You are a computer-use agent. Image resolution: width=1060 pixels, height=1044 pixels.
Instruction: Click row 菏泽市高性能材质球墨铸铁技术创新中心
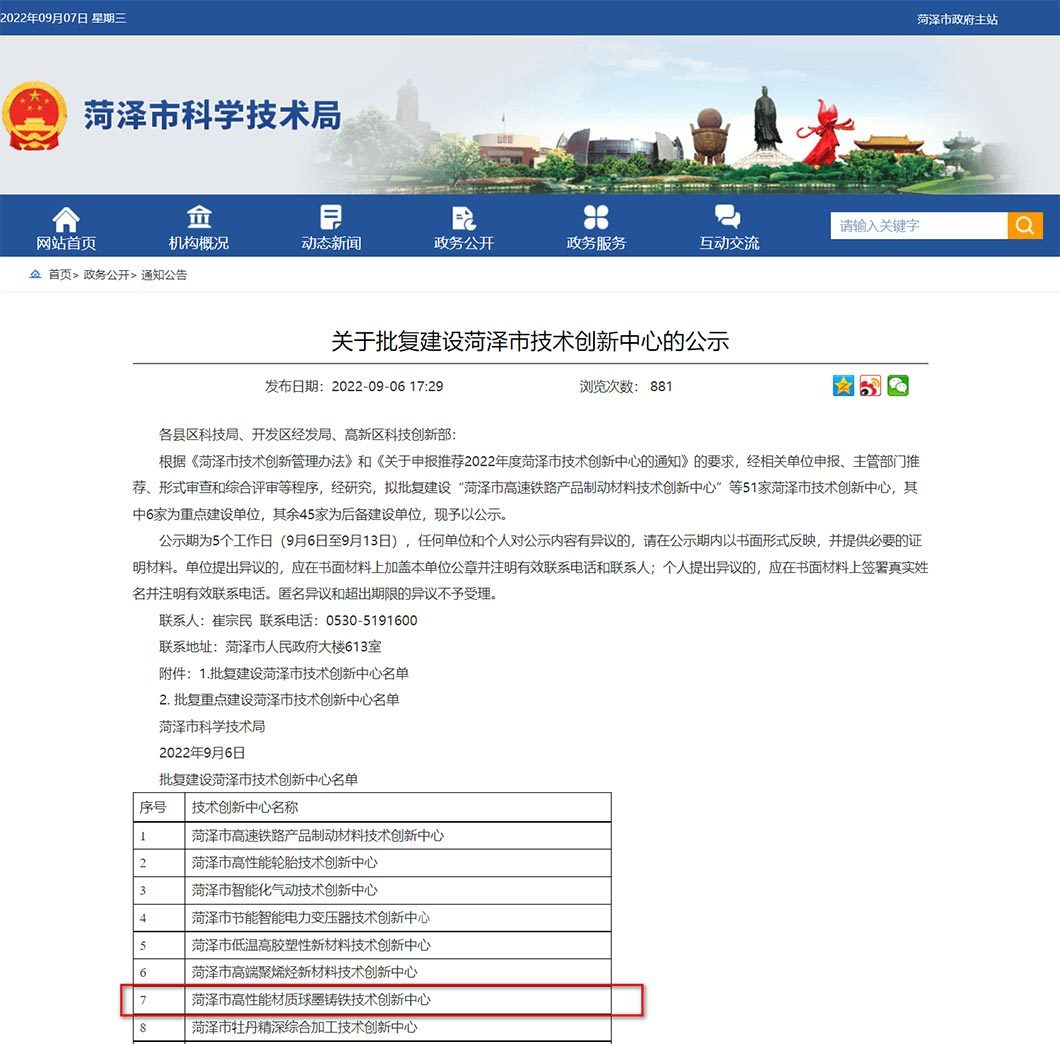(372, 999)
